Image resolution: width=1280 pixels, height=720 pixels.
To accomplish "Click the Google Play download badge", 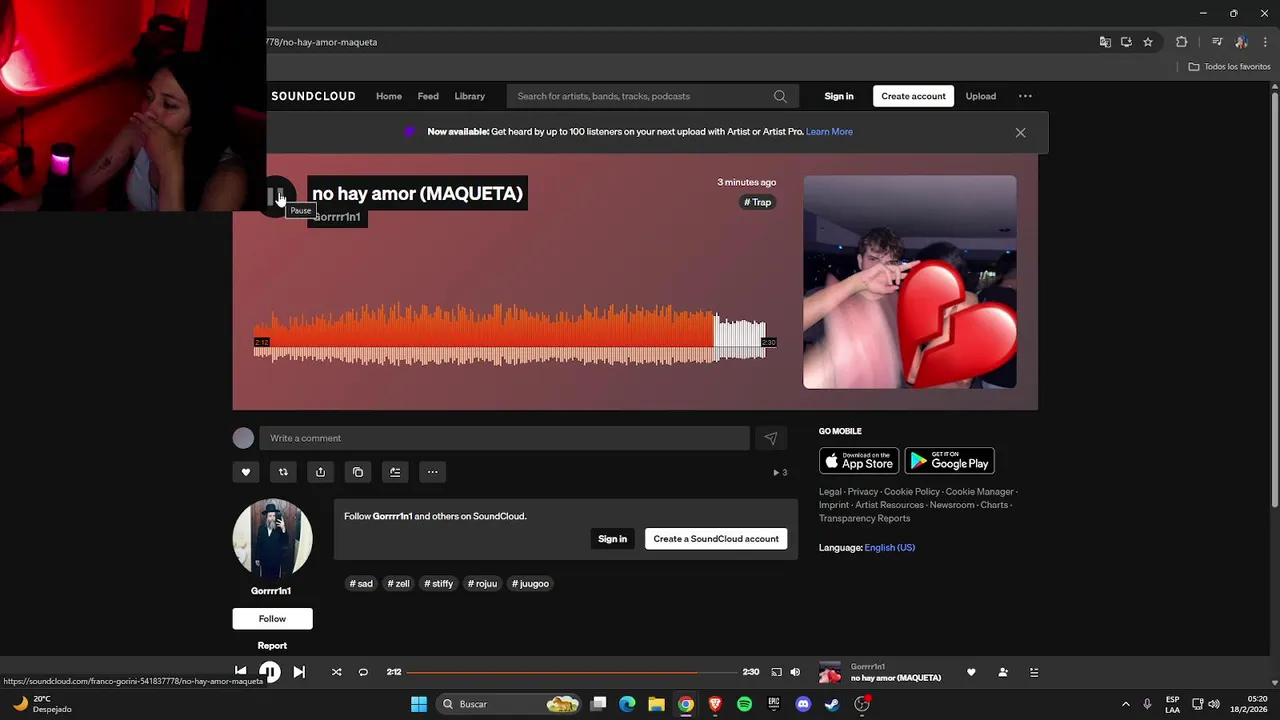I will pos(949,461).
